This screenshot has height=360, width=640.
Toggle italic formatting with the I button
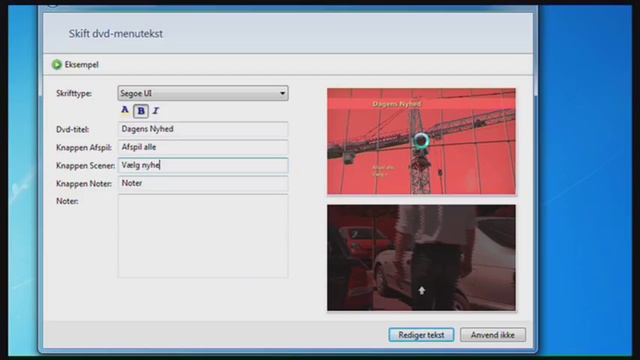point(156,111)
